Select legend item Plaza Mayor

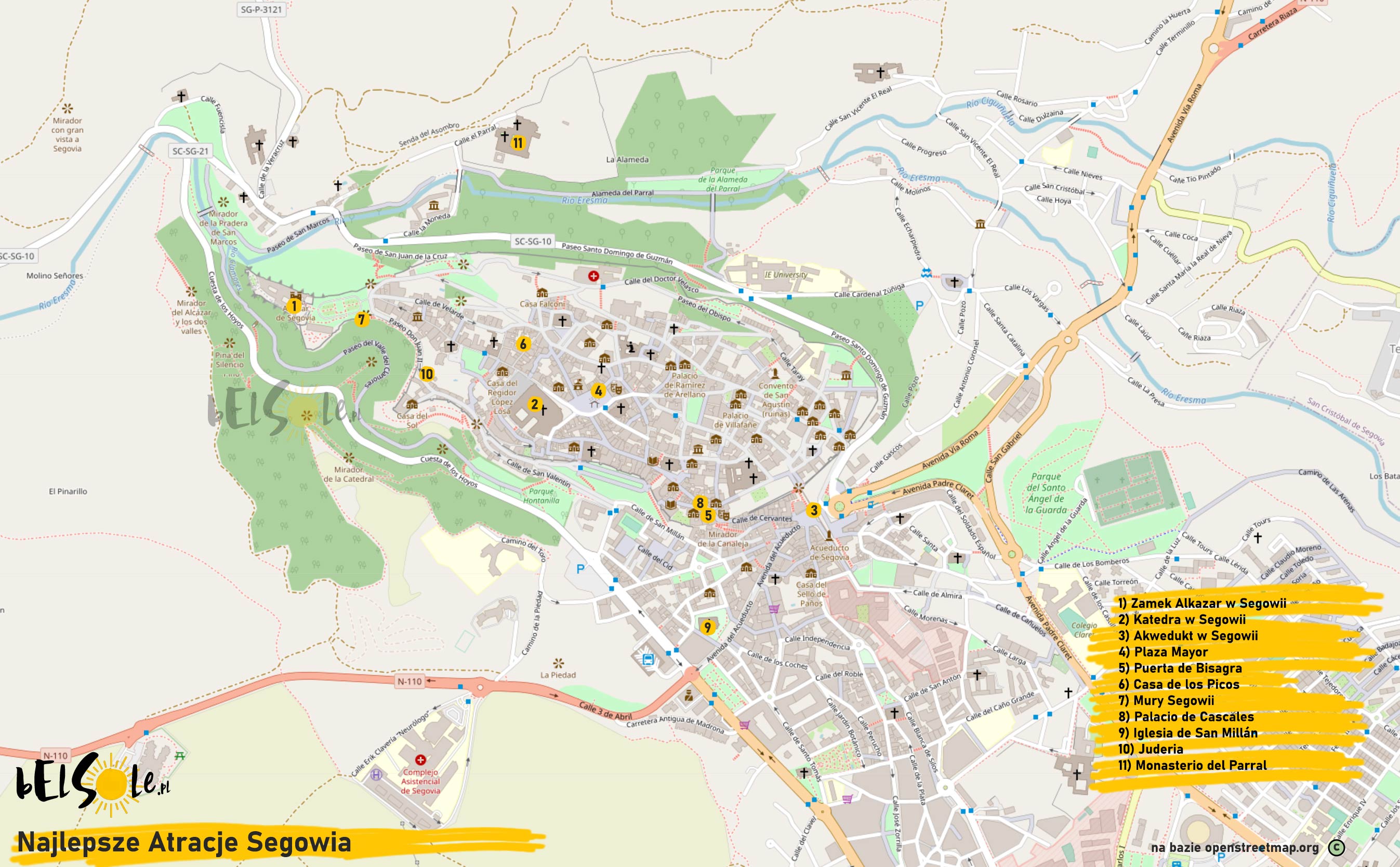(1163, 652)
